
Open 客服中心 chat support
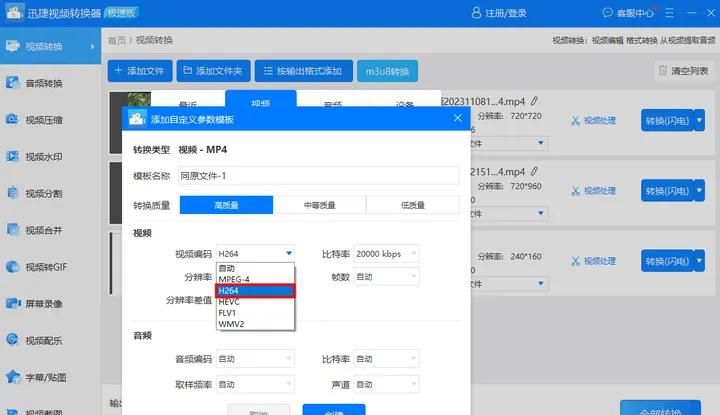tap(628, 13)
